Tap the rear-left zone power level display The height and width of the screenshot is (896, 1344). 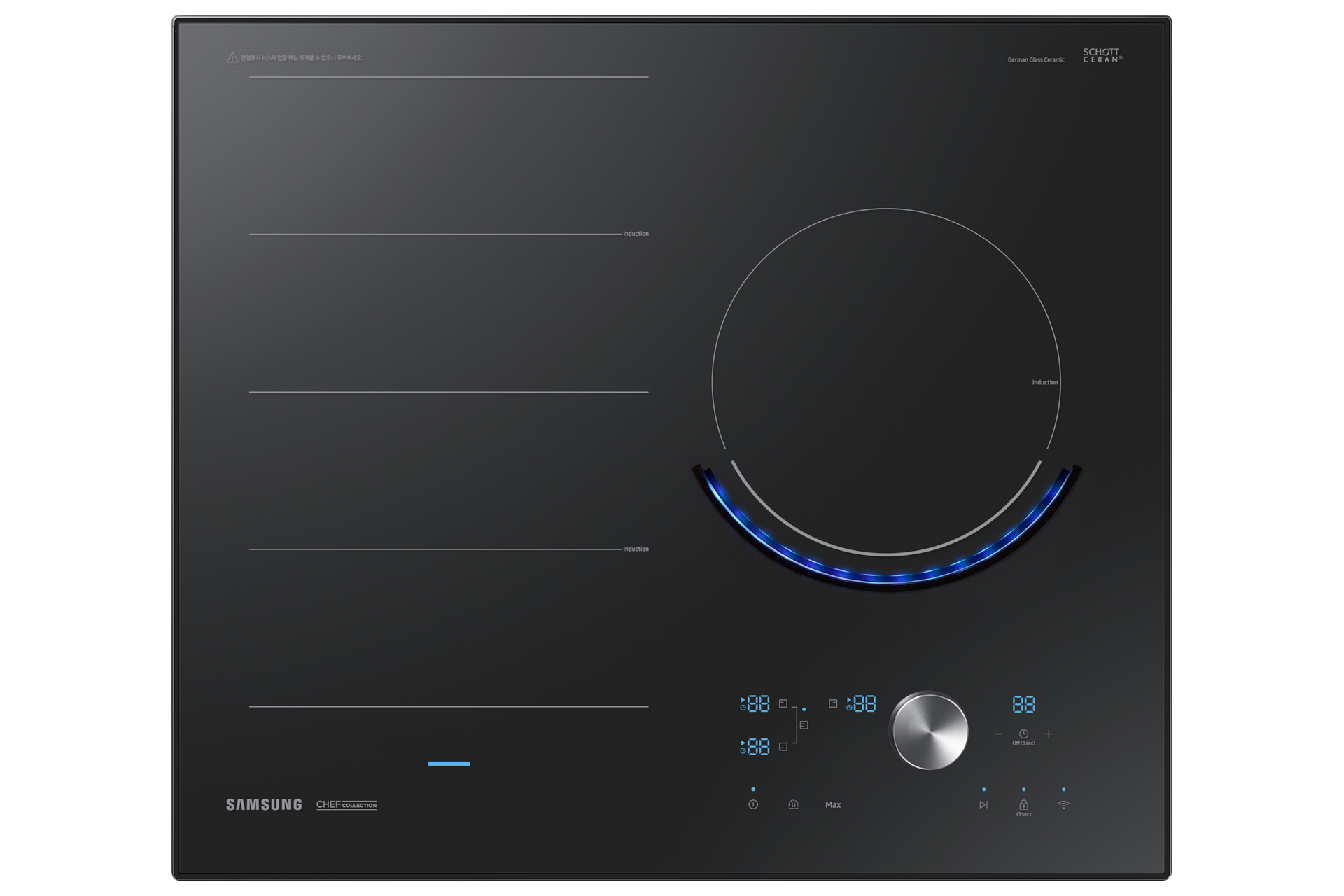coord(758,703)
